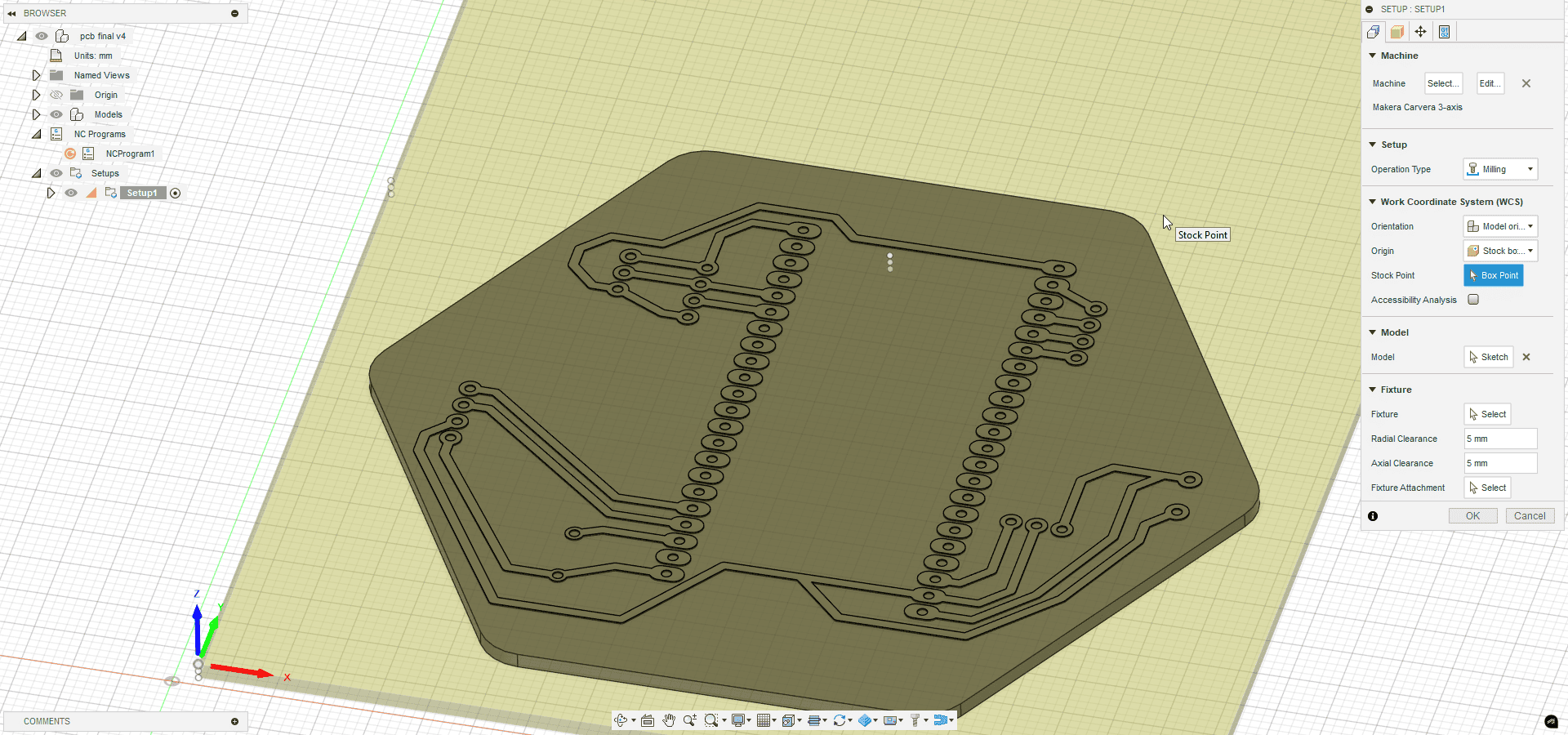The image size is (1568, 735).
Task: Expand the Setup1 tree node
Action: click(x=51, y=193)
